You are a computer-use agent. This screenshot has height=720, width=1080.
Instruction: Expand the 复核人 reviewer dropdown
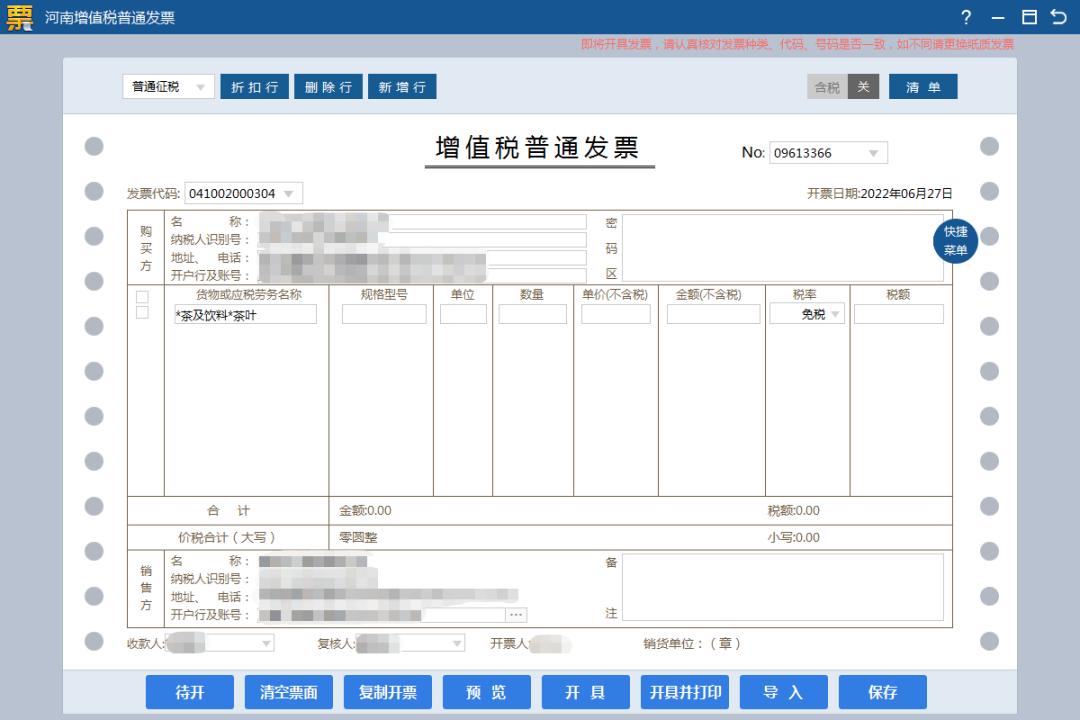(x=458, y=643)
